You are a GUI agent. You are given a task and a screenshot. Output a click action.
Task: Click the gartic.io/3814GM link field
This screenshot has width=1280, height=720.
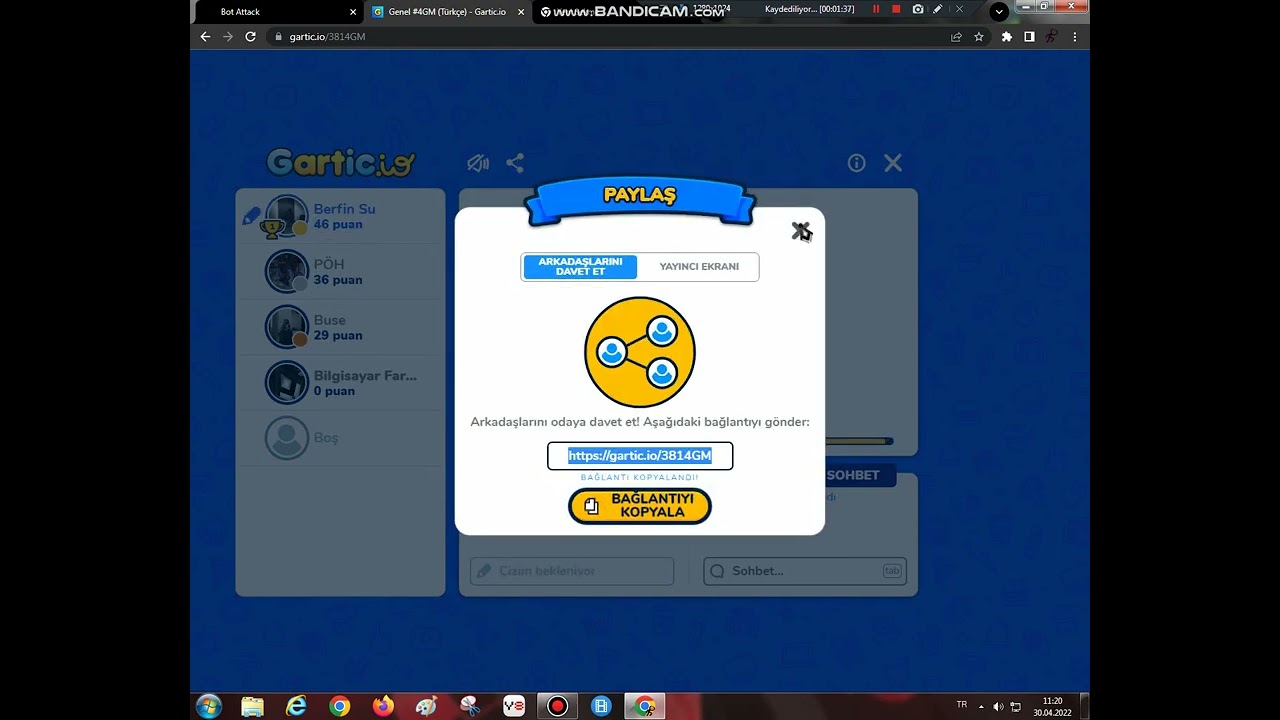coord(640,456)
